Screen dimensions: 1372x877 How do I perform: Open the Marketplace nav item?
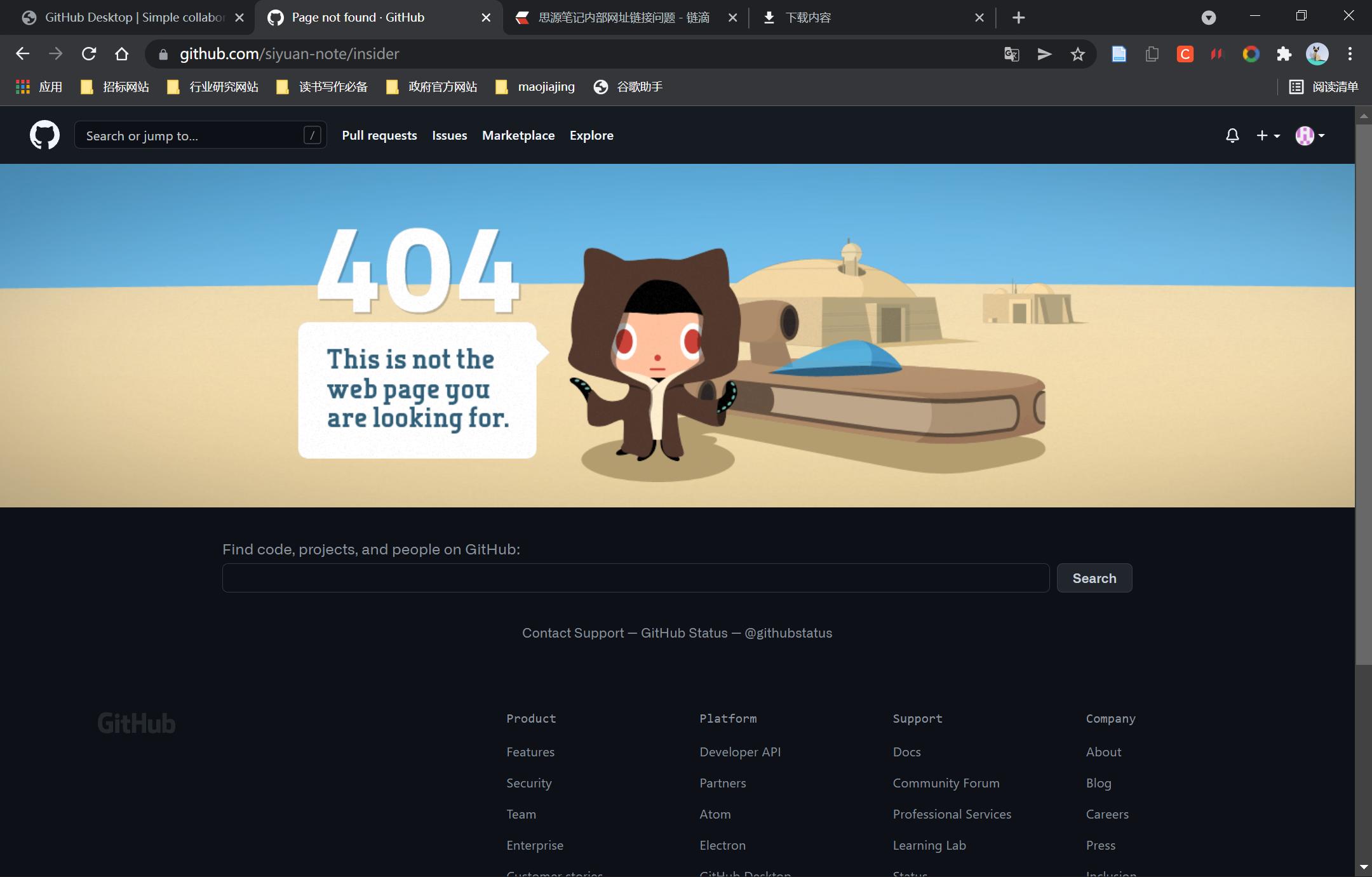tap(518, 135)
